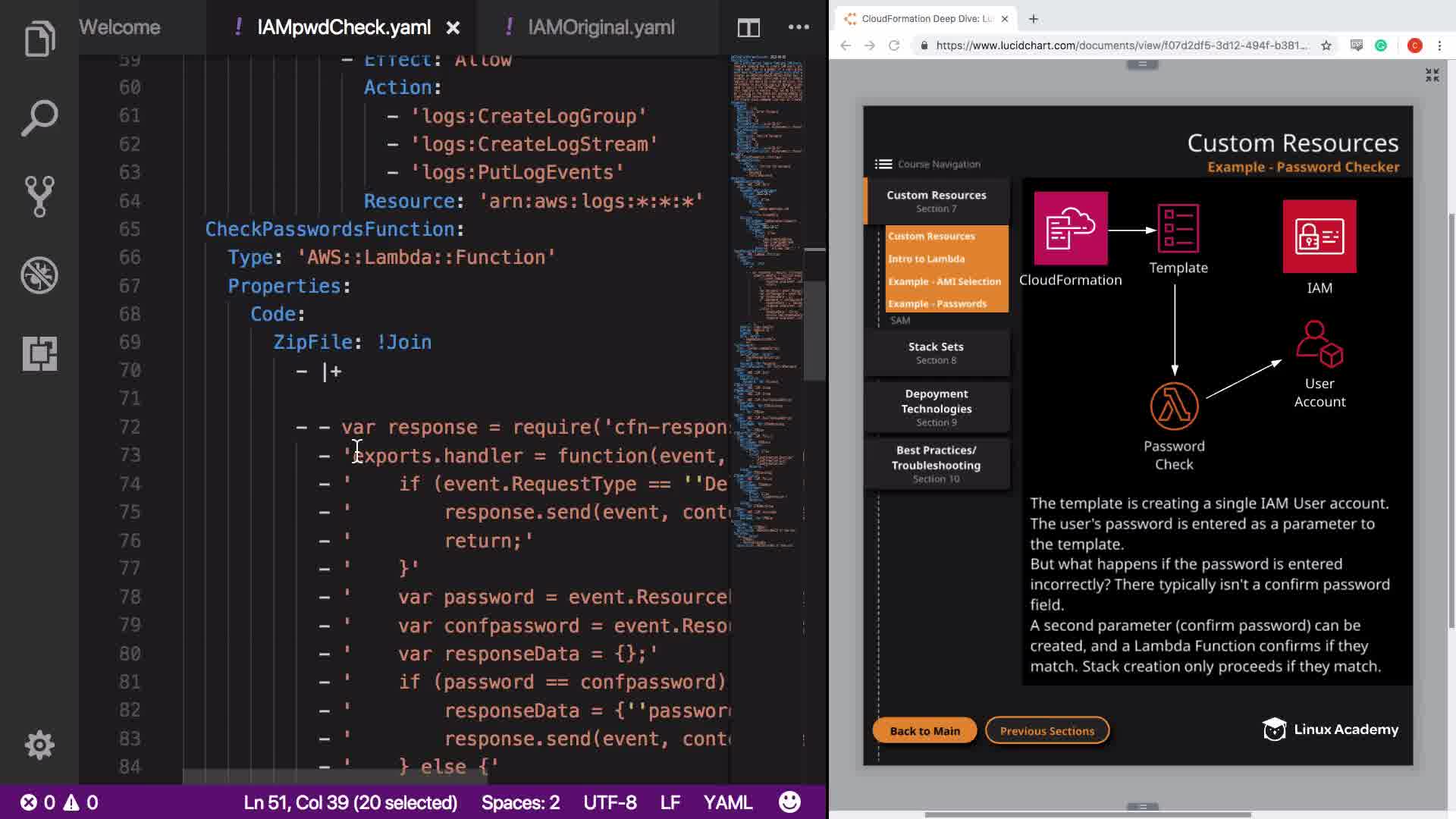The image size is (1456, 819).
Task: Toggle the Course Navigation menu icon
Action: coord(883,164)
